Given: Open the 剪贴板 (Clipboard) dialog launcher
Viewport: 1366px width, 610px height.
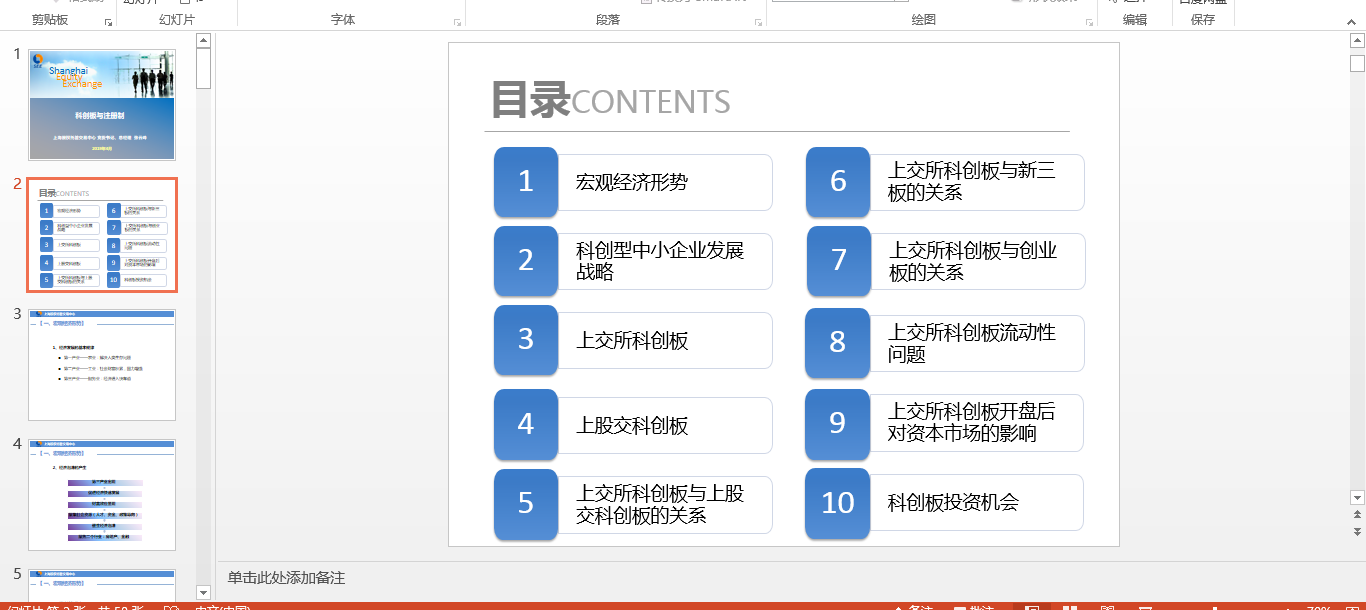Looking at the screenshot, I should pos(109,21).
